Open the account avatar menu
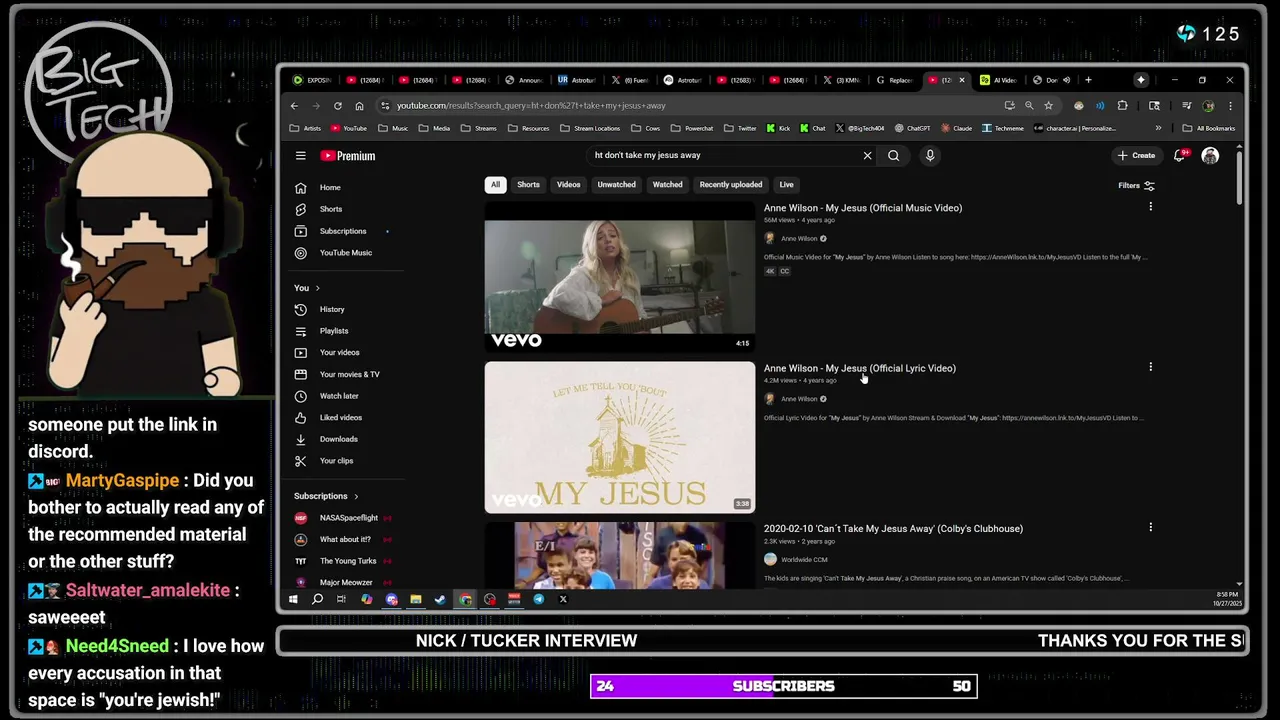The image size is (1280, 720). (x=1210, y=155)
